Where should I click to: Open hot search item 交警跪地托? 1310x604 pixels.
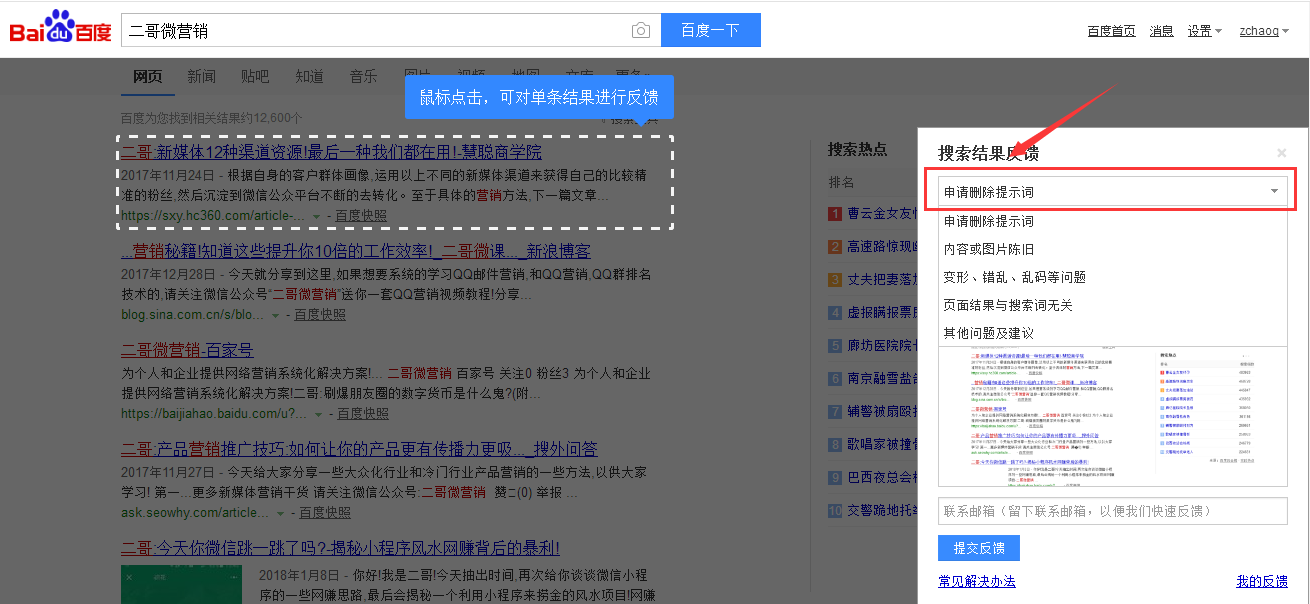pyautogui.click(x=882, y=510)
